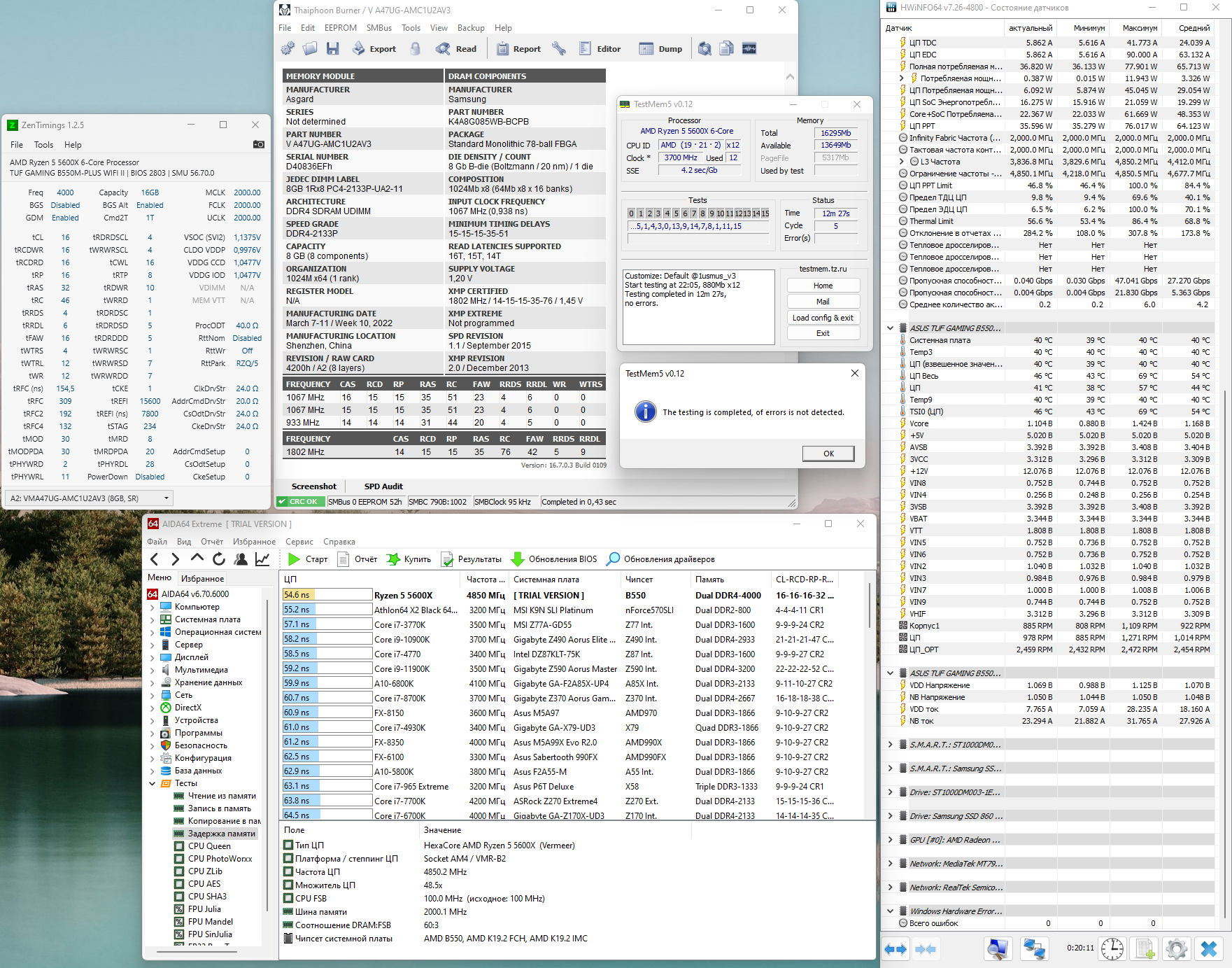The width and height of the screenshot is (1232, 968).
Task: Open the Editor from Thaiphoon Burner toolbar
Action: coord(600,49)
